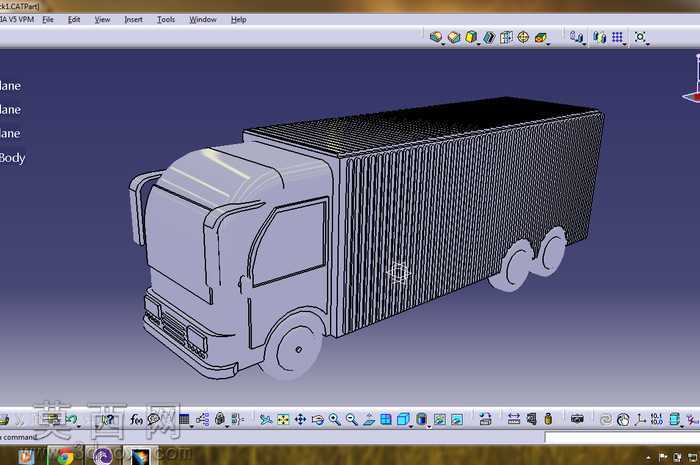The width and height of the screenshot is (700, 465).
Task: Click the Normal View icon
Action: (369, 419)
